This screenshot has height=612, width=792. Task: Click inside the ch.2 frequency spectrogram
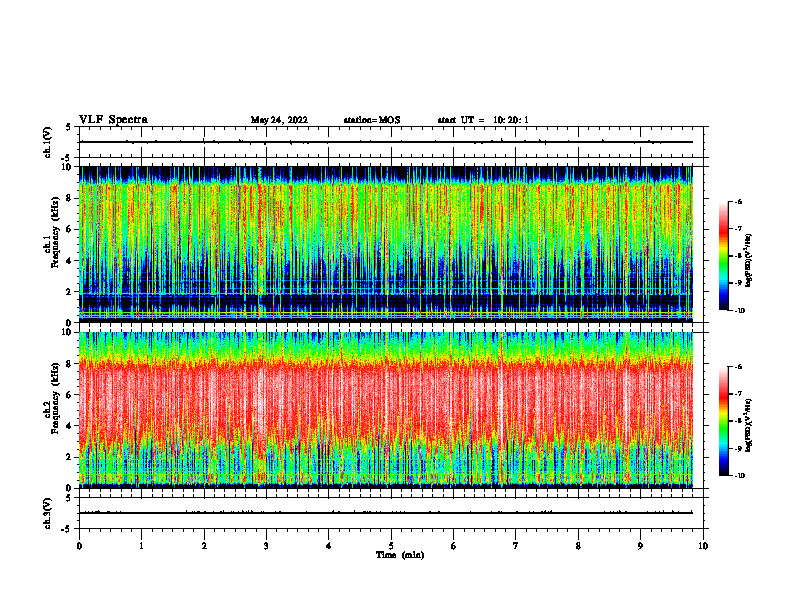tap(385, 410)
